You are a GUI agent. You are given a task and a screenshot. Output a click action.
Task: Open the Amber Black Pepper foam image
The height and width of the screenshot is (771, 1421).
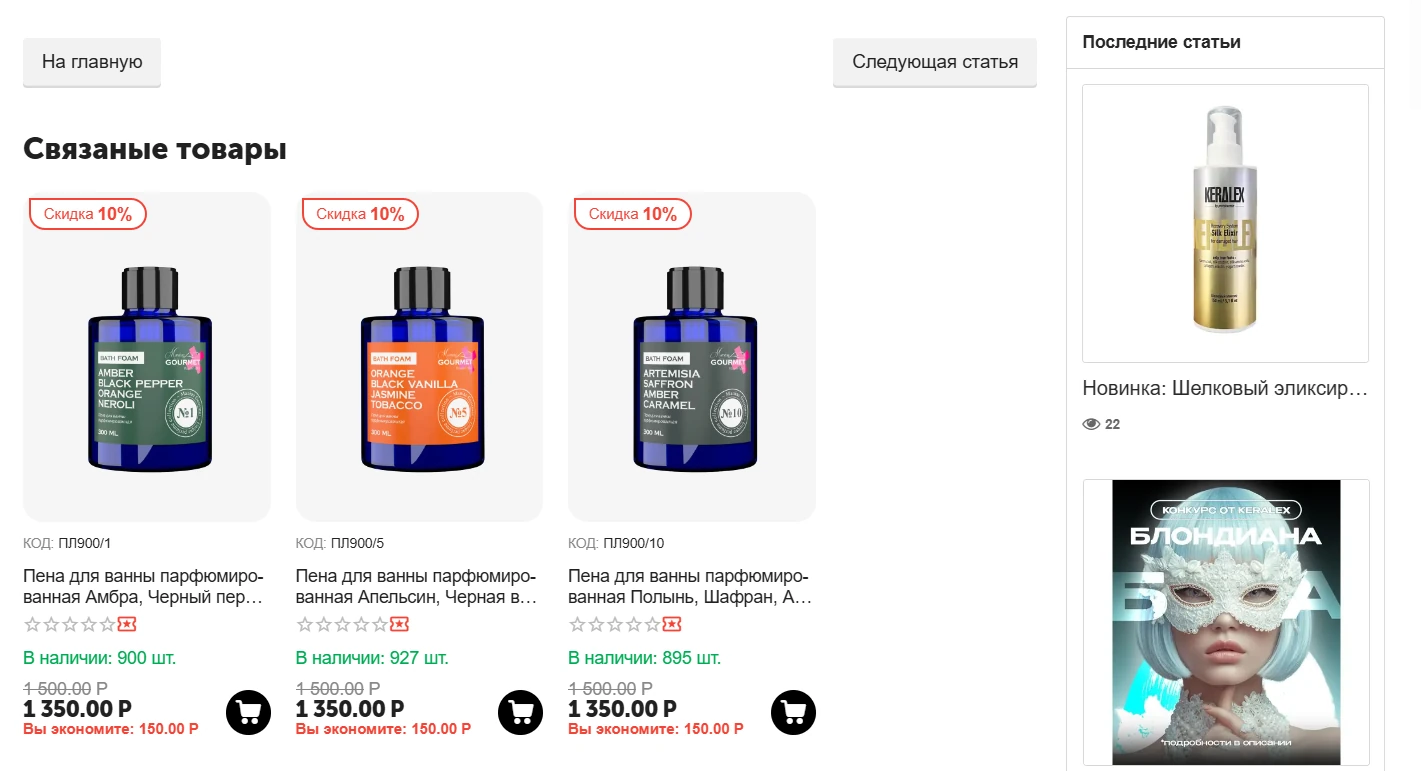[147, 370]
